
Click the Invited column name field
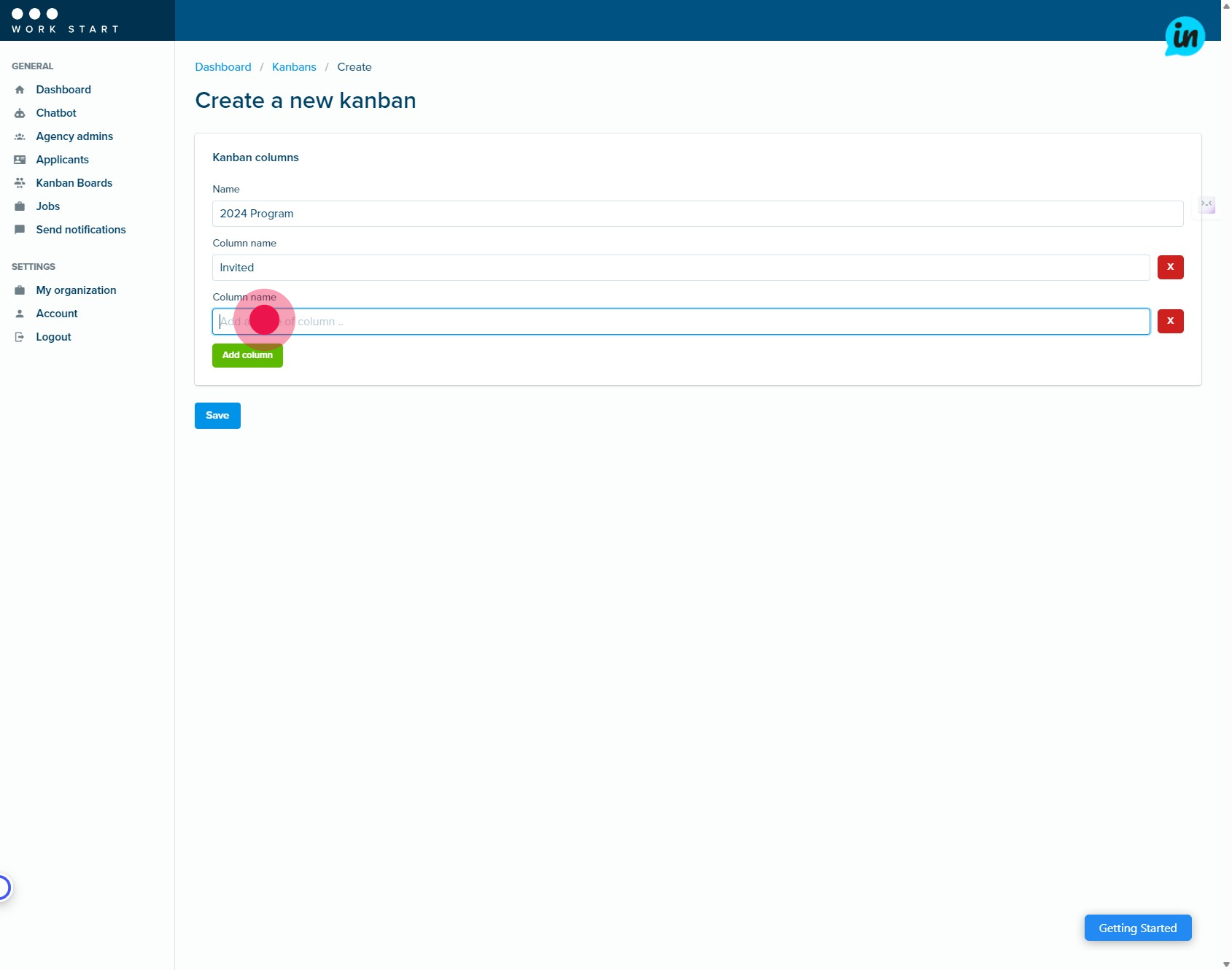(x=681, y=268)
